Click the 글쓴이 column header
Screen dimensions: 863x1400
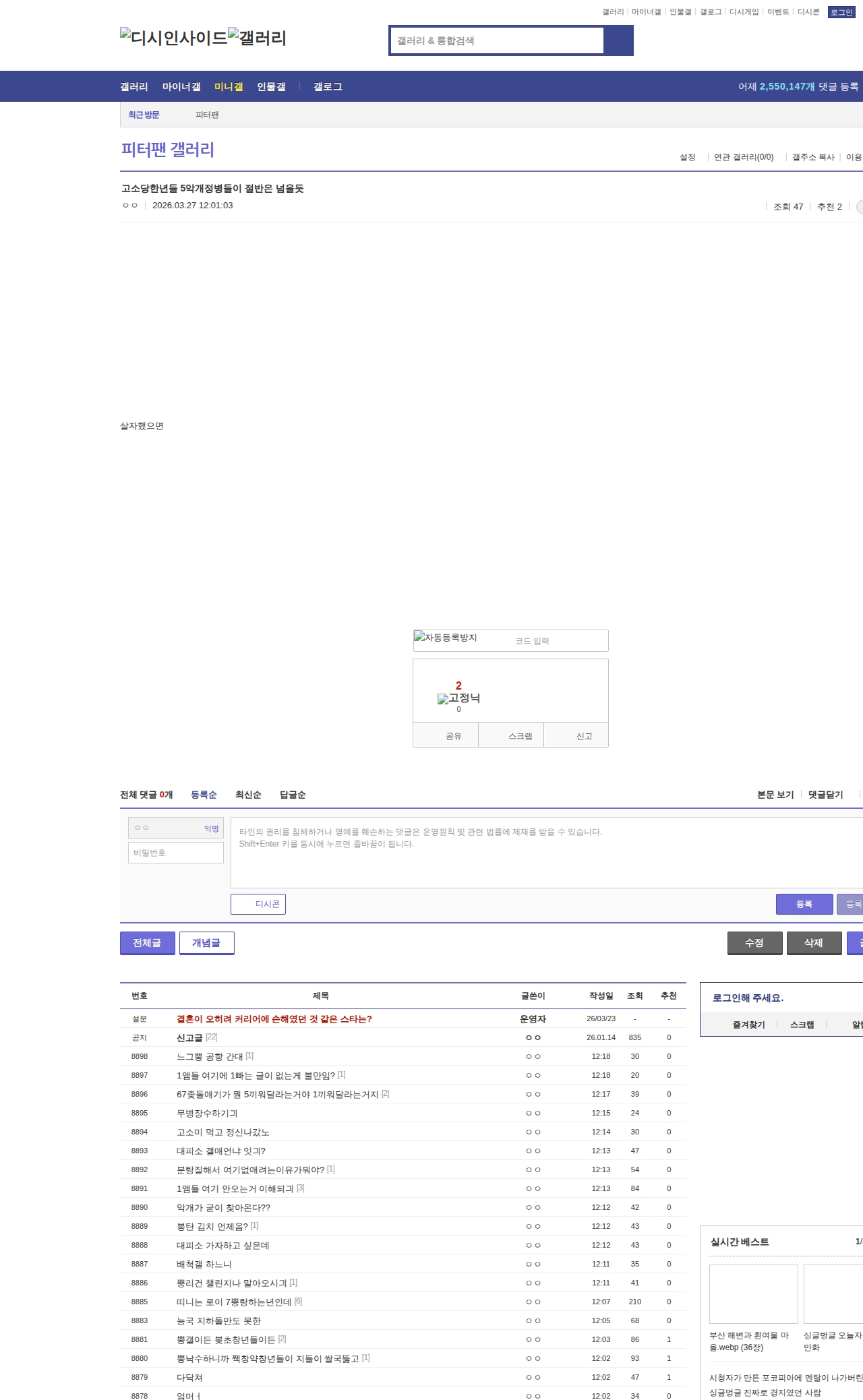(x=533, y=996)
